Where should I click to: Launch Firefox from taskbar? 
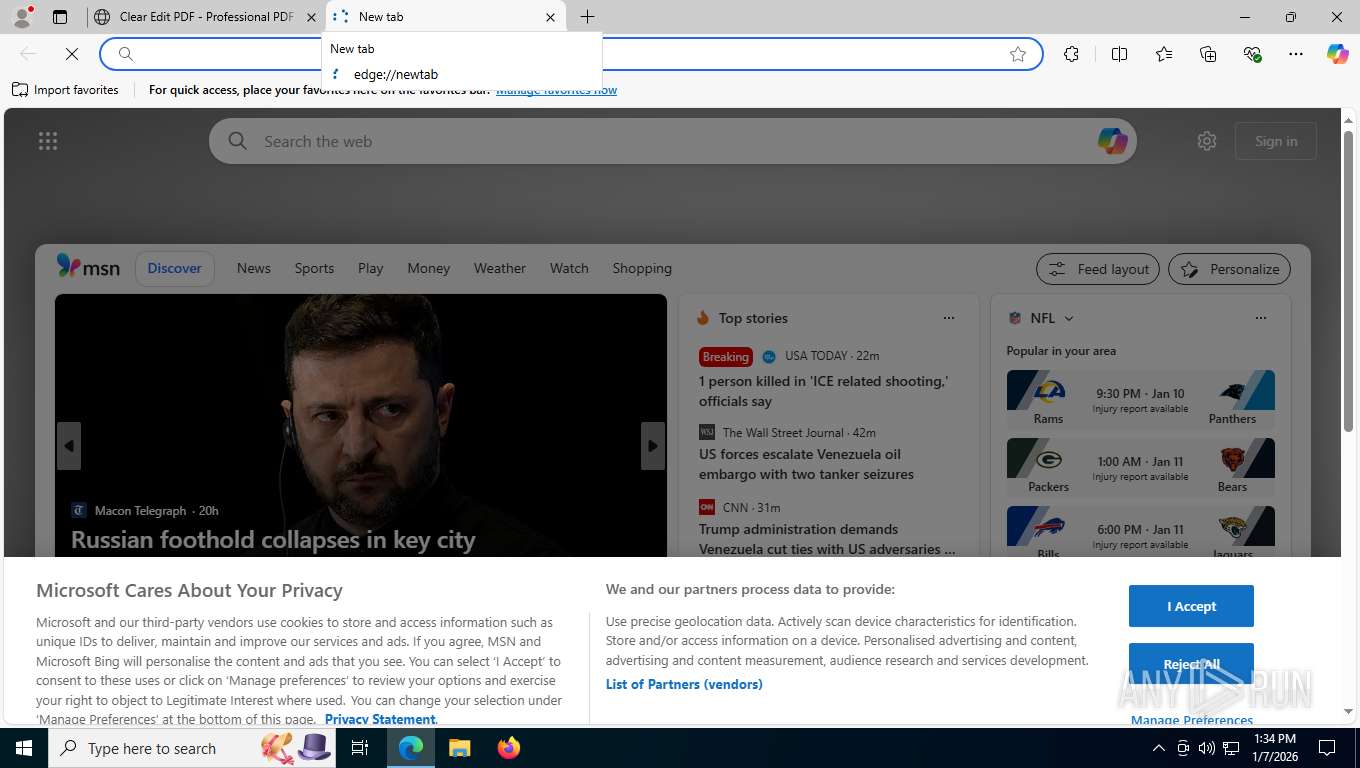509,748
